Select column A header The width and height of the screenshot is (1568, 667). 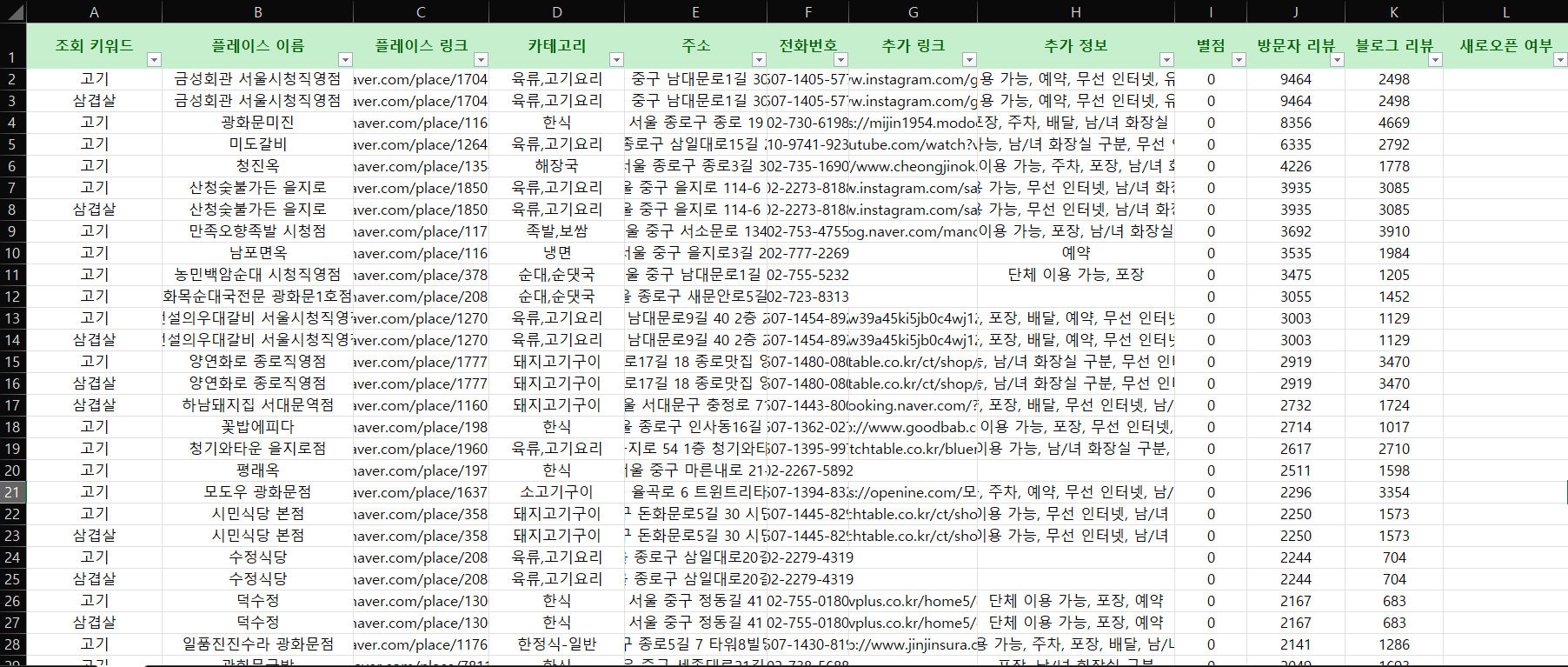click(94, 12)
